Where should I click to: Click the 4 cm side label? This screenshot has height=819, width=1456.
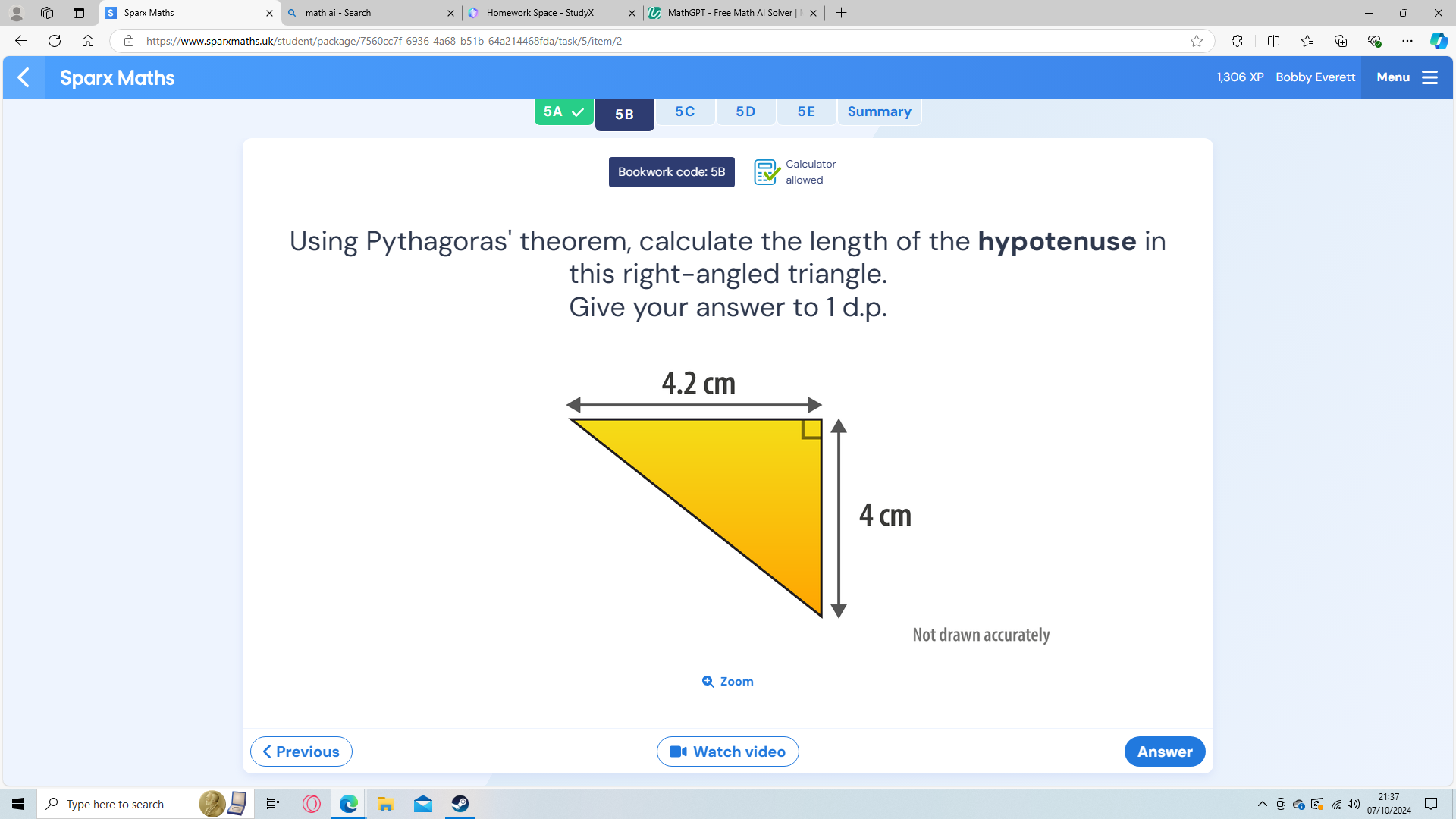coord(885,516)
